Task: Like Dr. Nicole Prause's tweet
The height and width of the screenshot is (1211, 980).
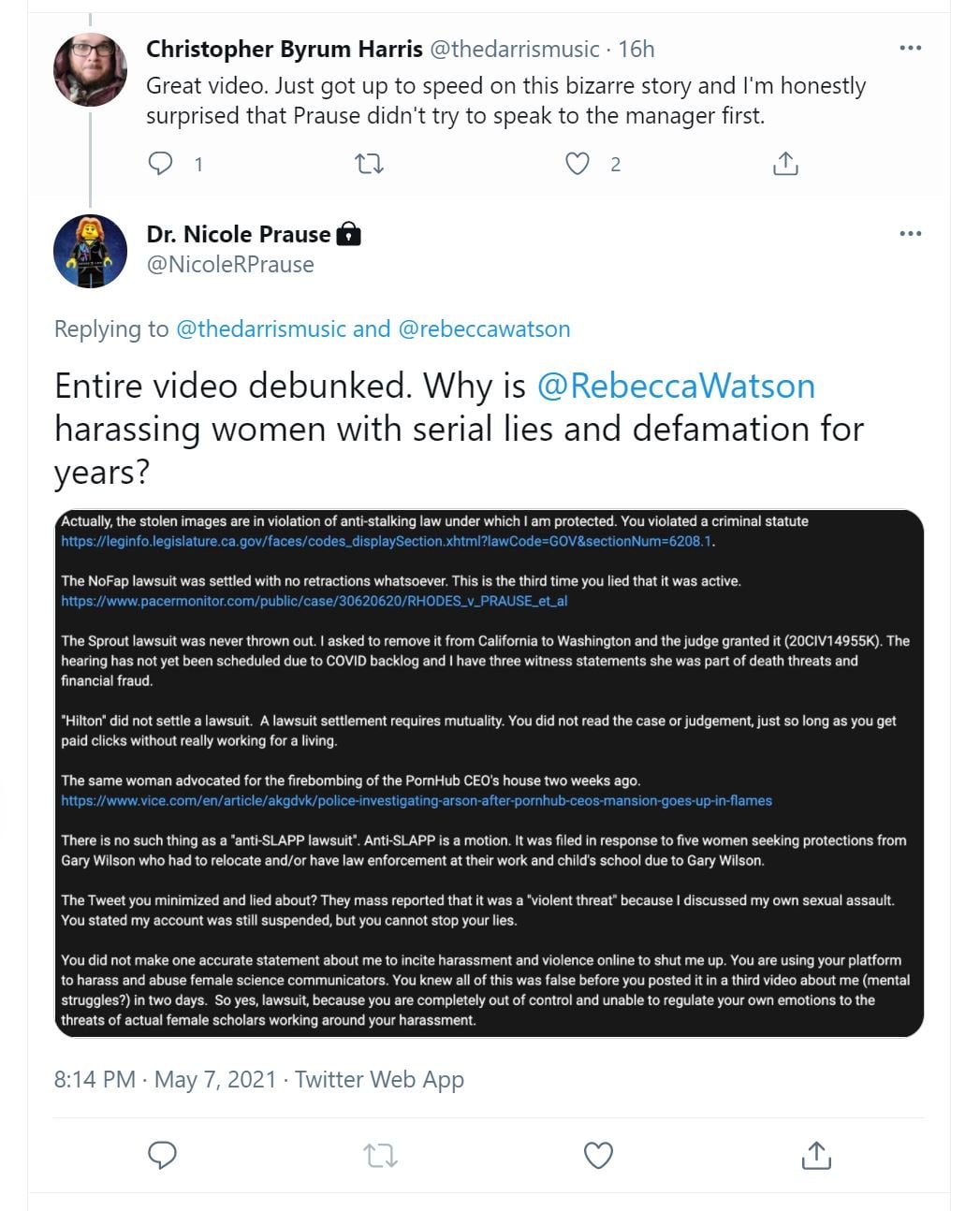Action: click(x=598, y=1156)
